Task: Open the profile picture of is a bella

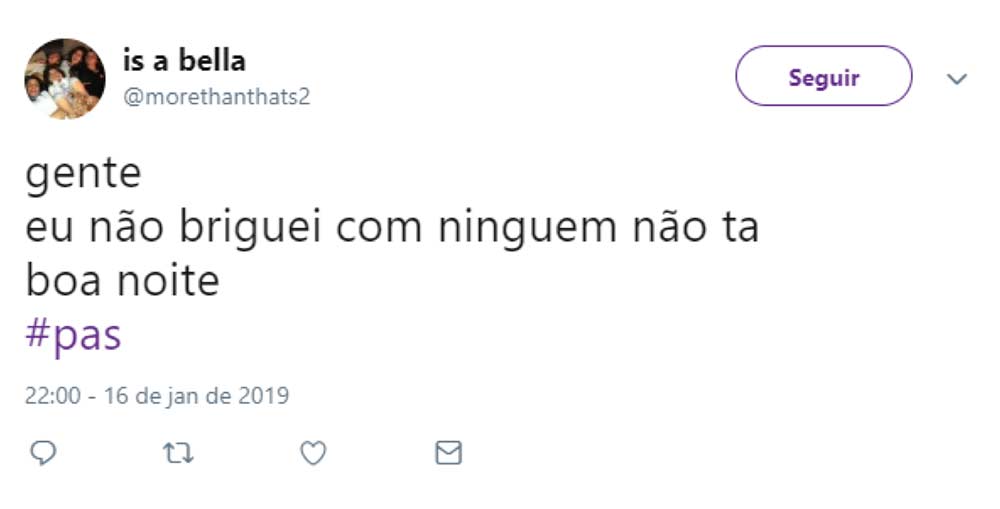Action: point(65,79)
